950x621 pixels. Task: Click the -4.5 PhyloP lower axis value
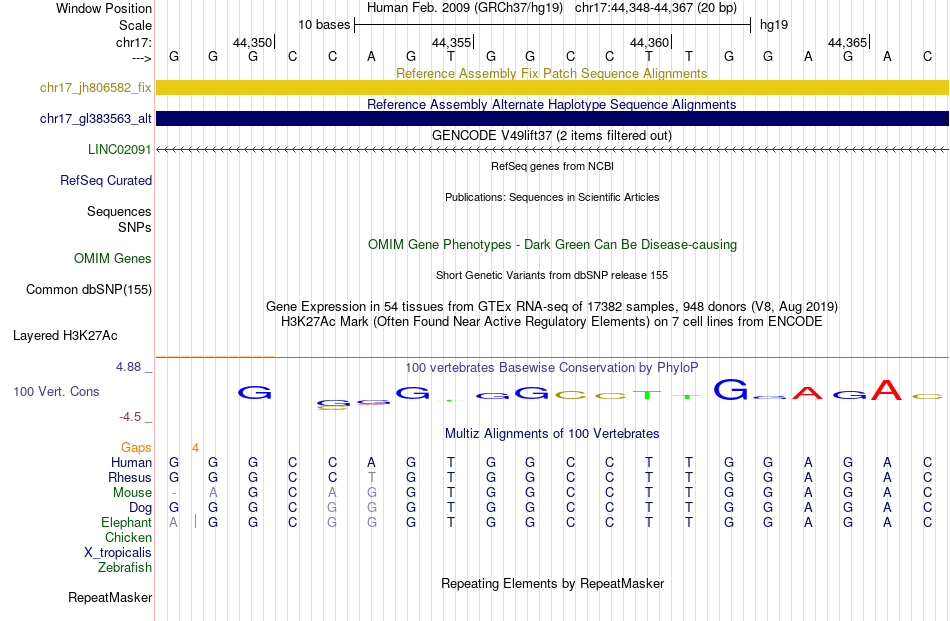point(135,417)
